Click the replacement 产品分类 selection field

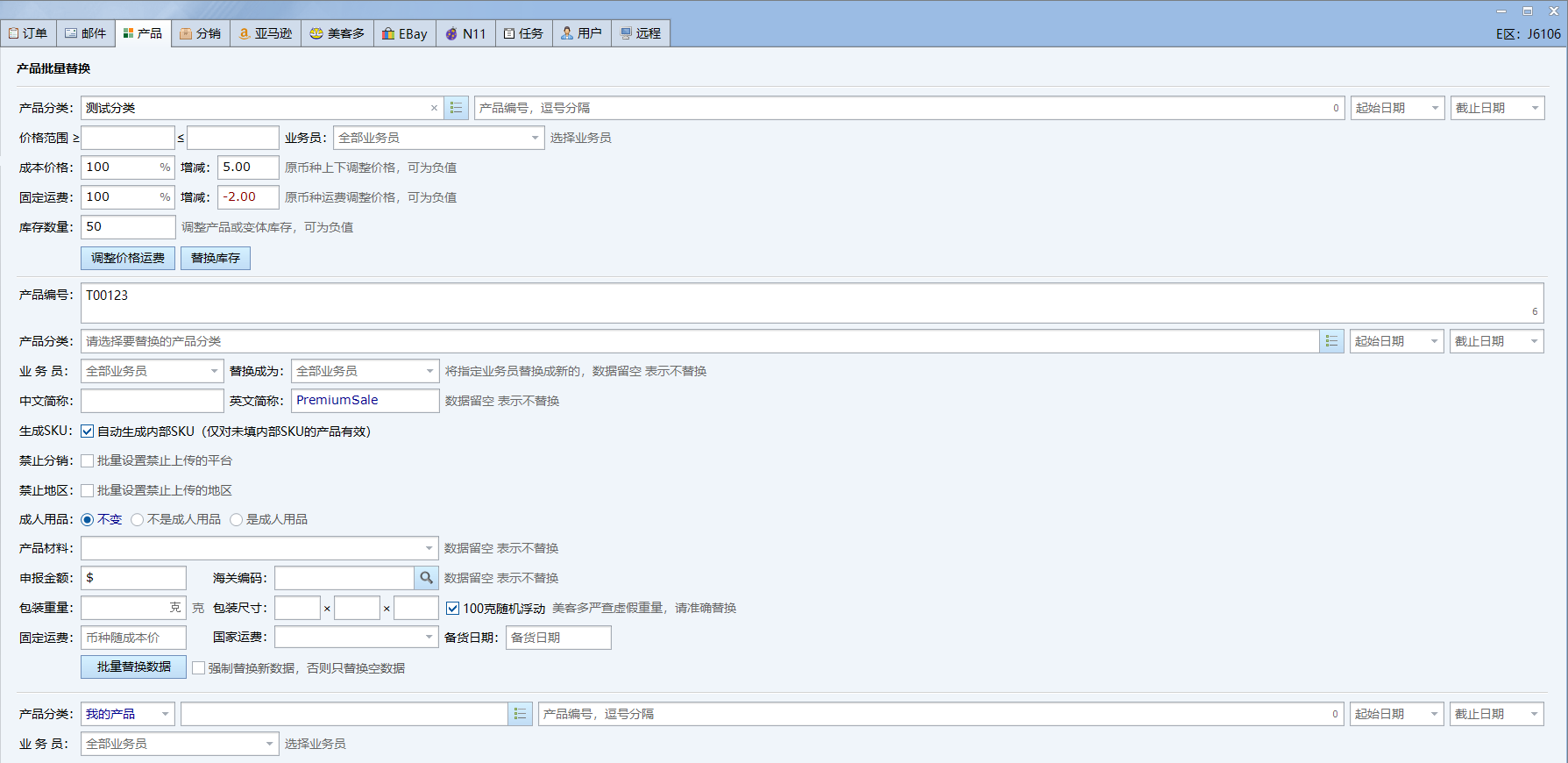coord(700,341)
